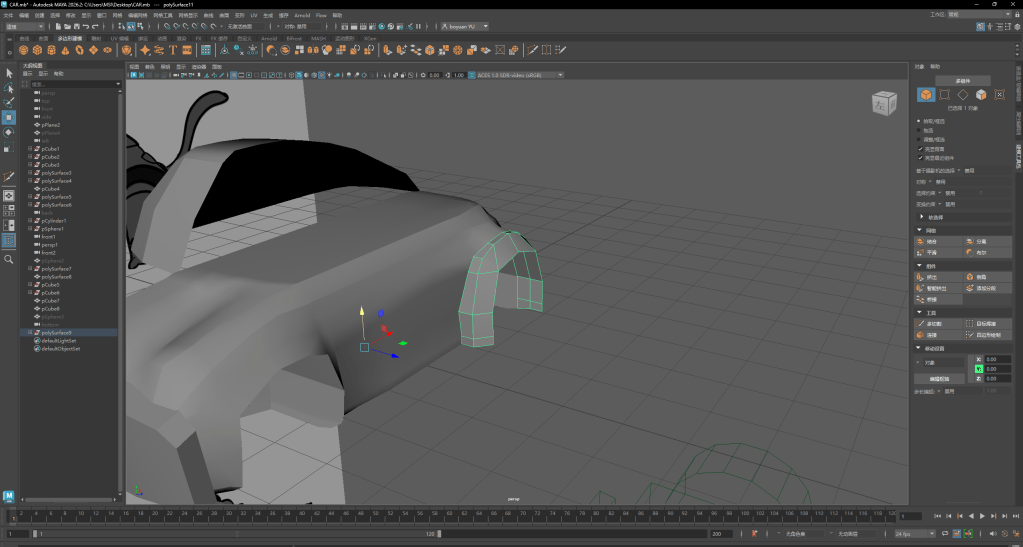Click the search magnifier icon in left toolbox
The height and width of the screenshot is (547, 1023).
tap(8, 259)
